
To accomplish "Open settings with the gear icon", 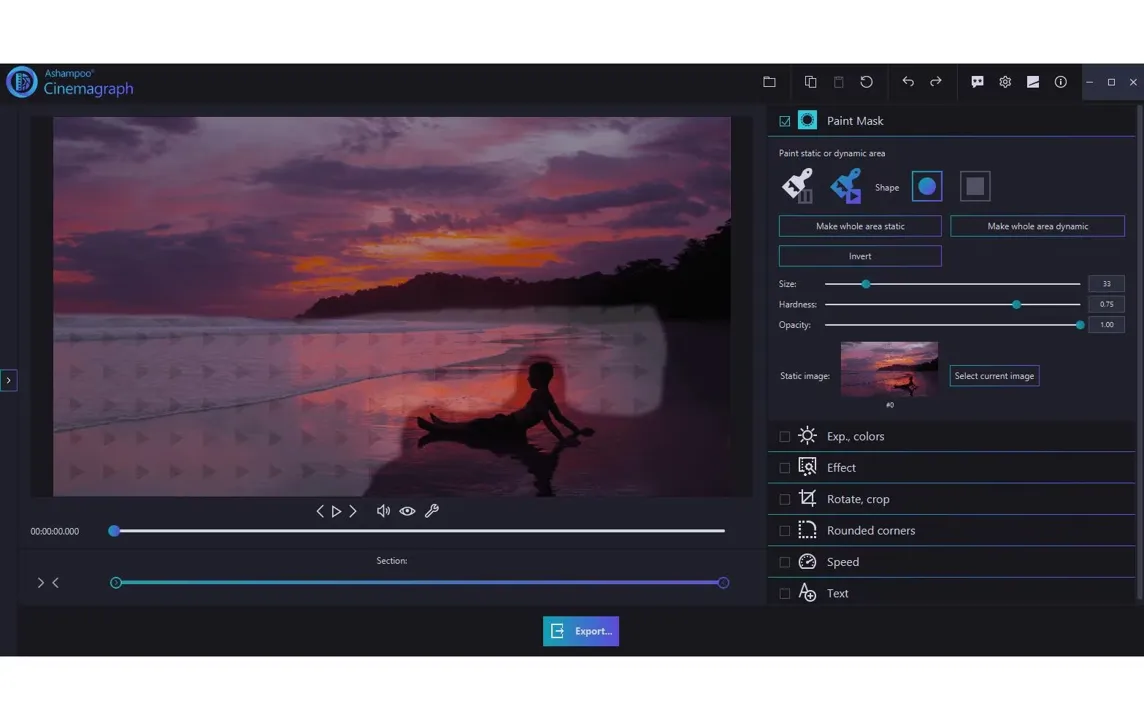I will [x=1005, y=82].
